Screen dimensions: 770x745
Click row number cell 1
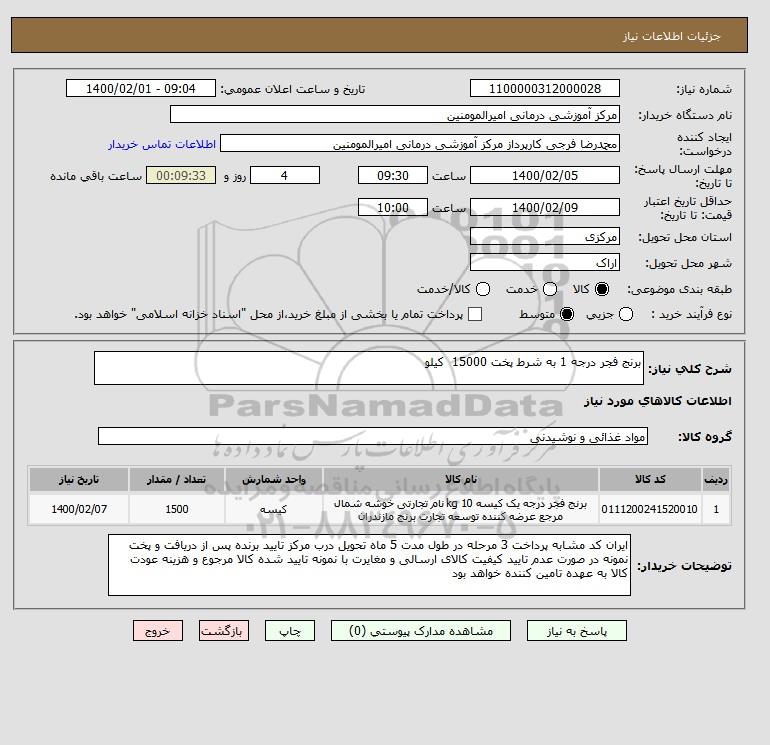pyautogui.click(x=716, y=509)
